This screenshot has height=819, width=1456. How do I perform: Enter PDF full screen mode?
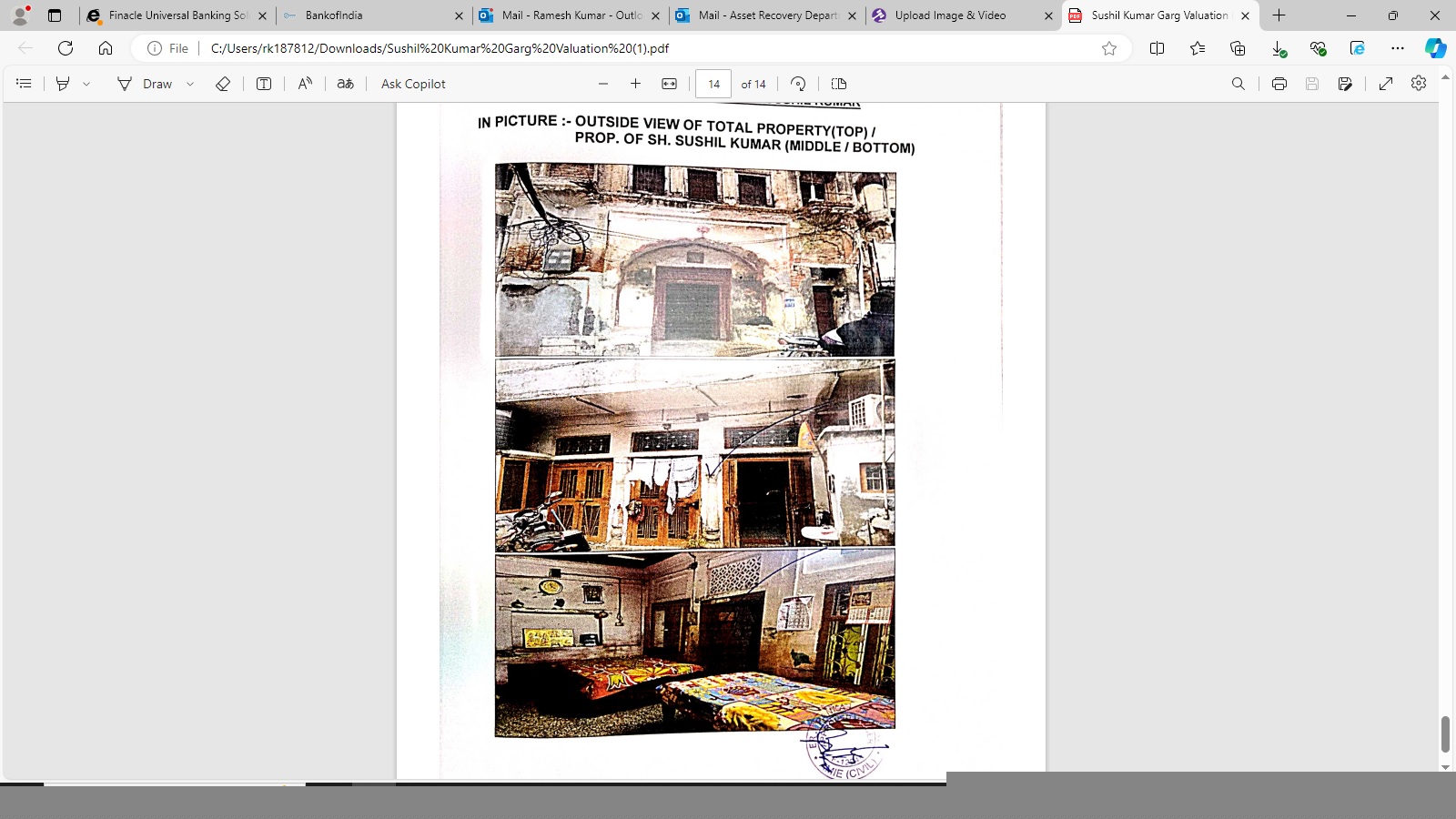pyautogui.click(x=1386, y=84)
